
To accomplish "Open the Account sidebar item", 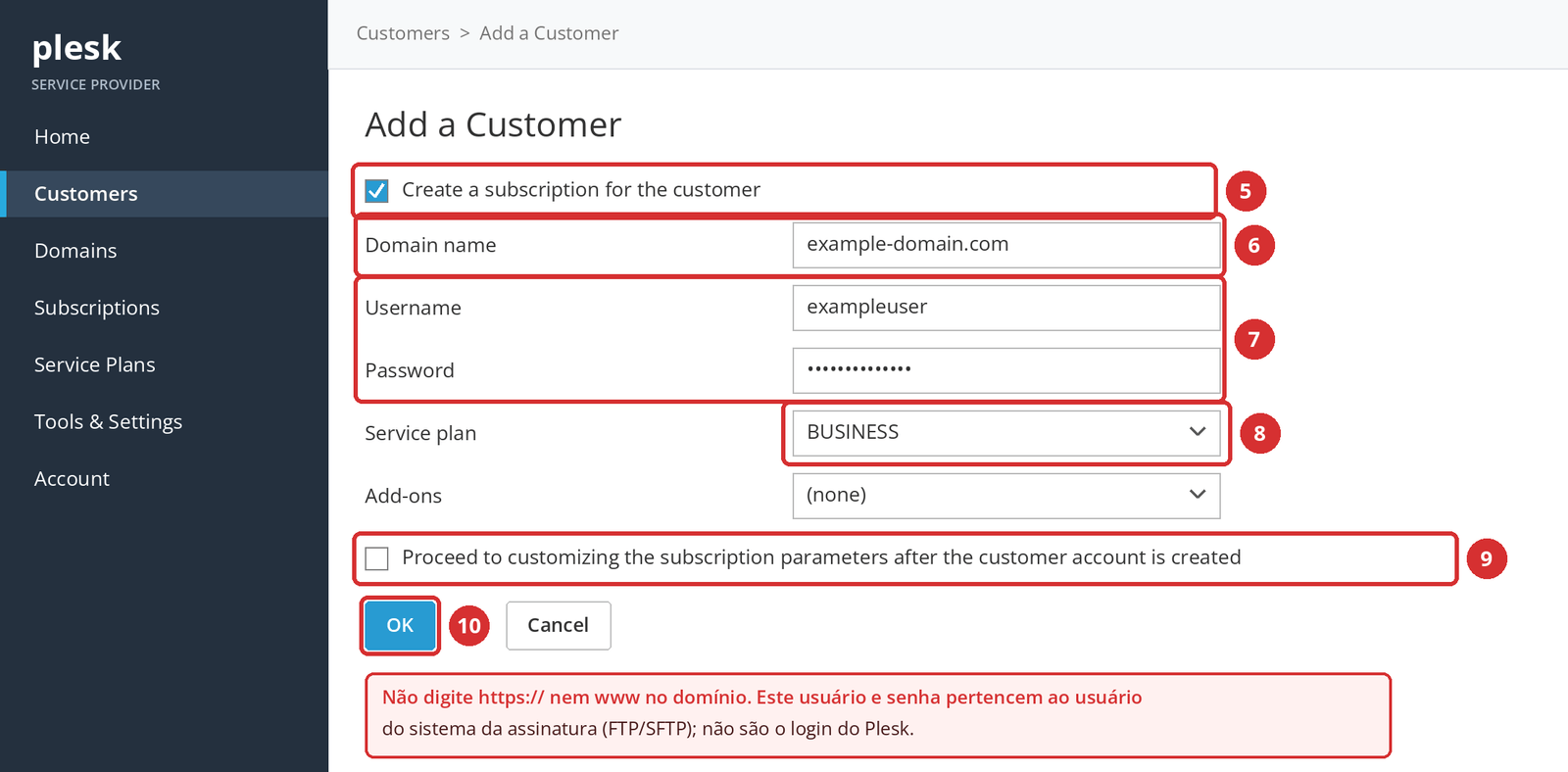I will coord(72,479).
